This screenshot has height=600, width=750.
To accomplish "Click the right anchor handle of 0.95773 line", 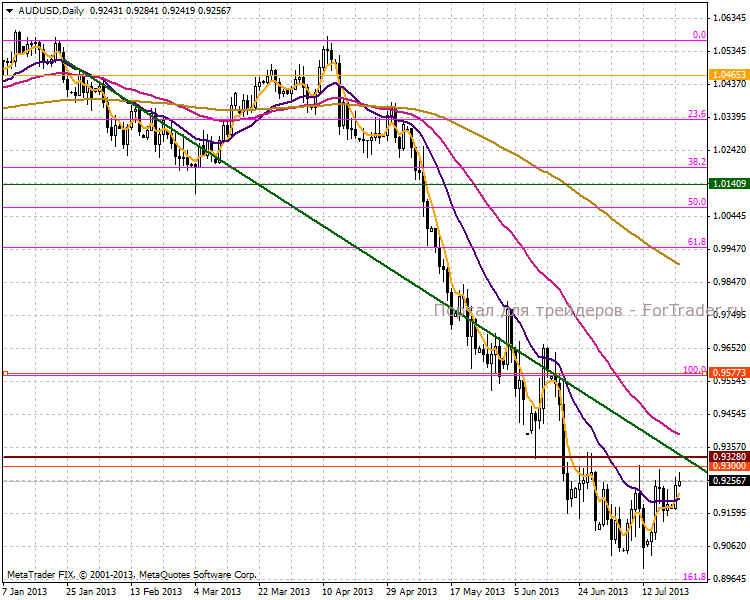I will point(705,373).
